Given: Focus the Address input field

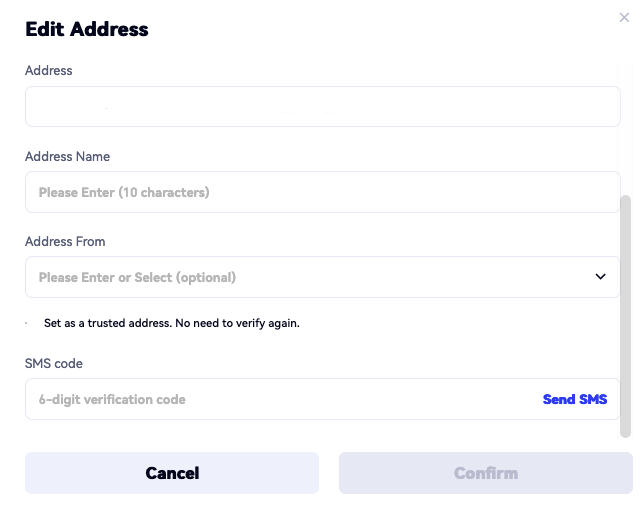Looking at the screenshot, I should point(322,107).
